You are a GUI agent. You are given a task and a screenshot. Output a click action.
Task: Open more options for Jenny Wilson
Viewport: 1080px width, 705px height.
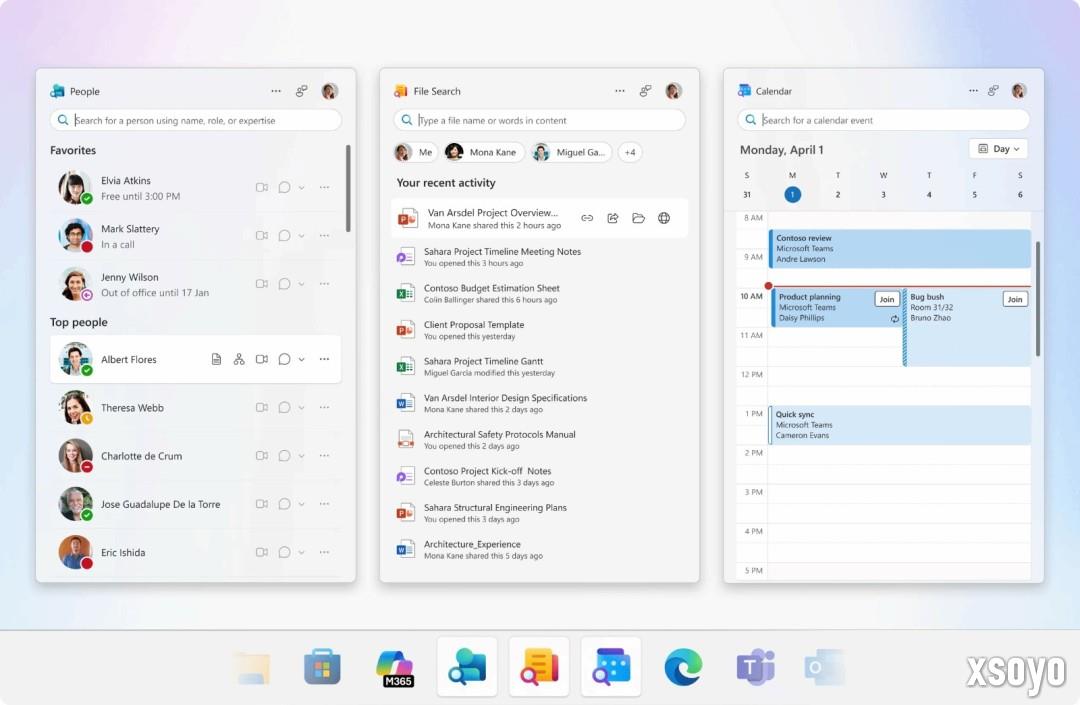324,284
